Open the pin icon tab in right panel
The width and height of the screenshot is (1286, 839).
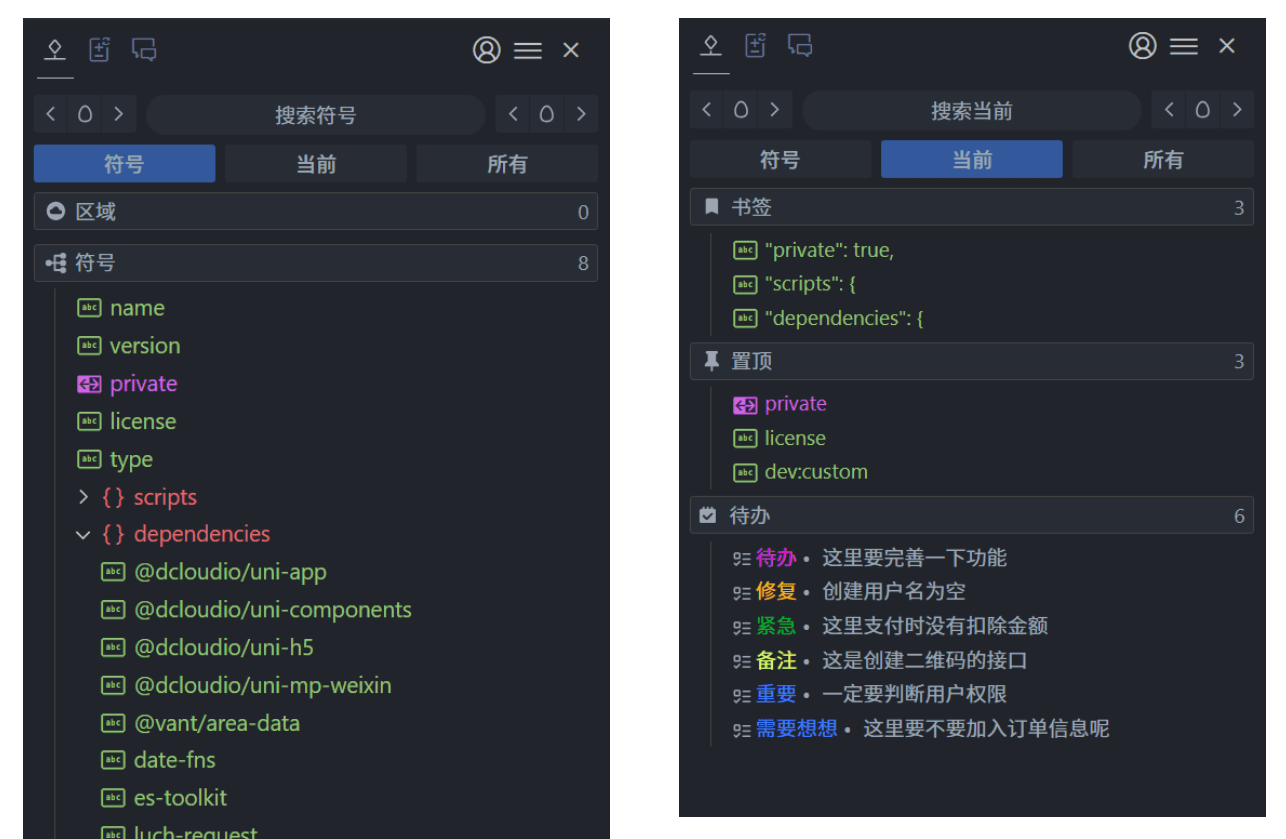click(x=711, y=45)
